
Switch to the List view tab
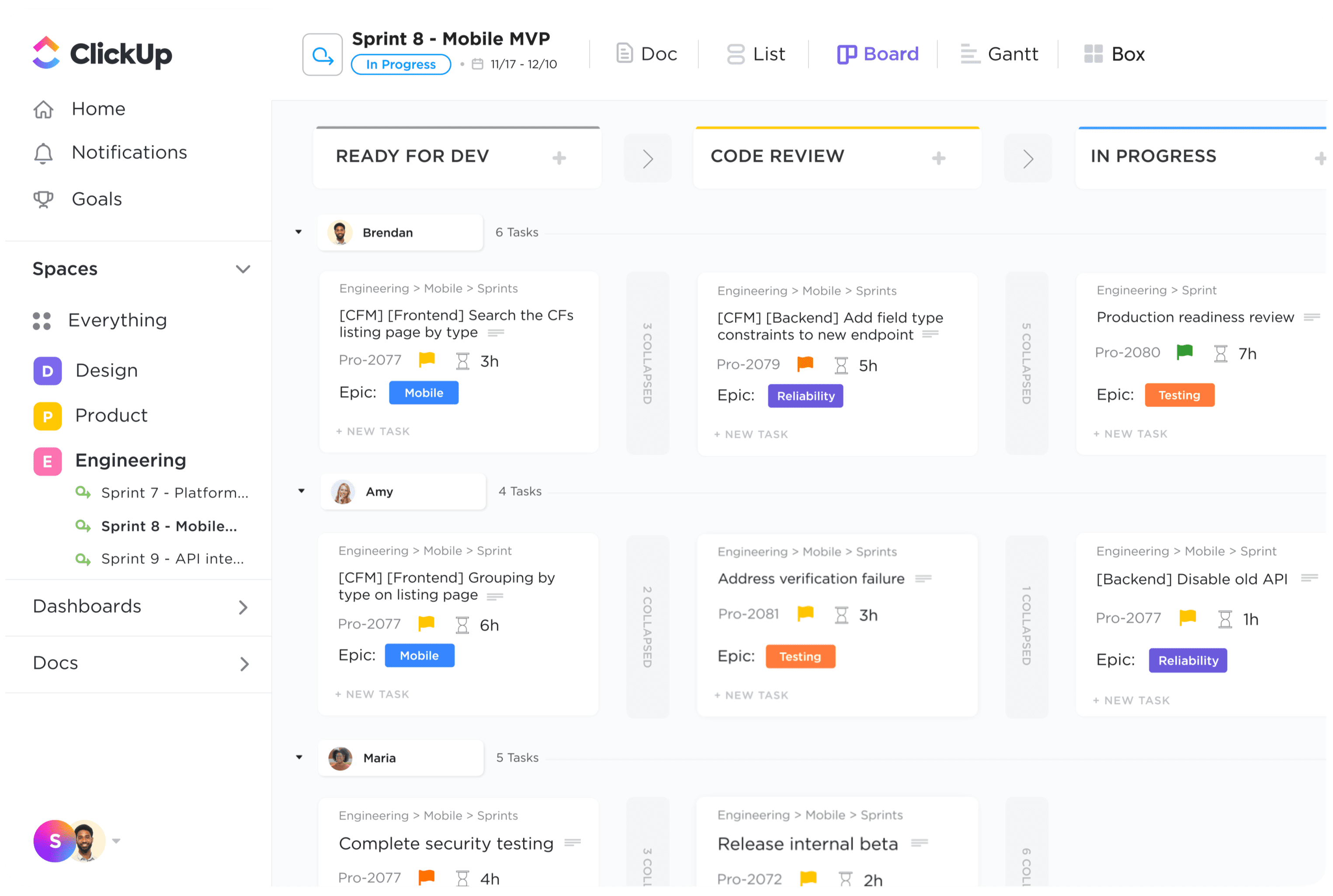[755, 54]
